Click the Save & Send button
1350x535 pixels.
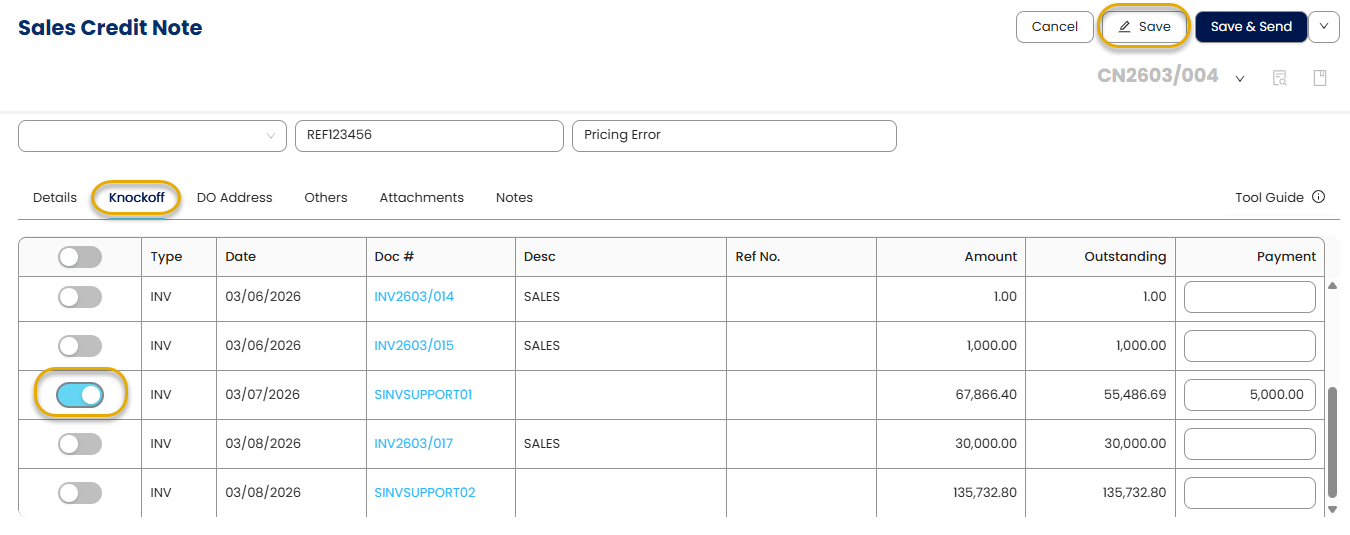click(x=1251, y=27)
